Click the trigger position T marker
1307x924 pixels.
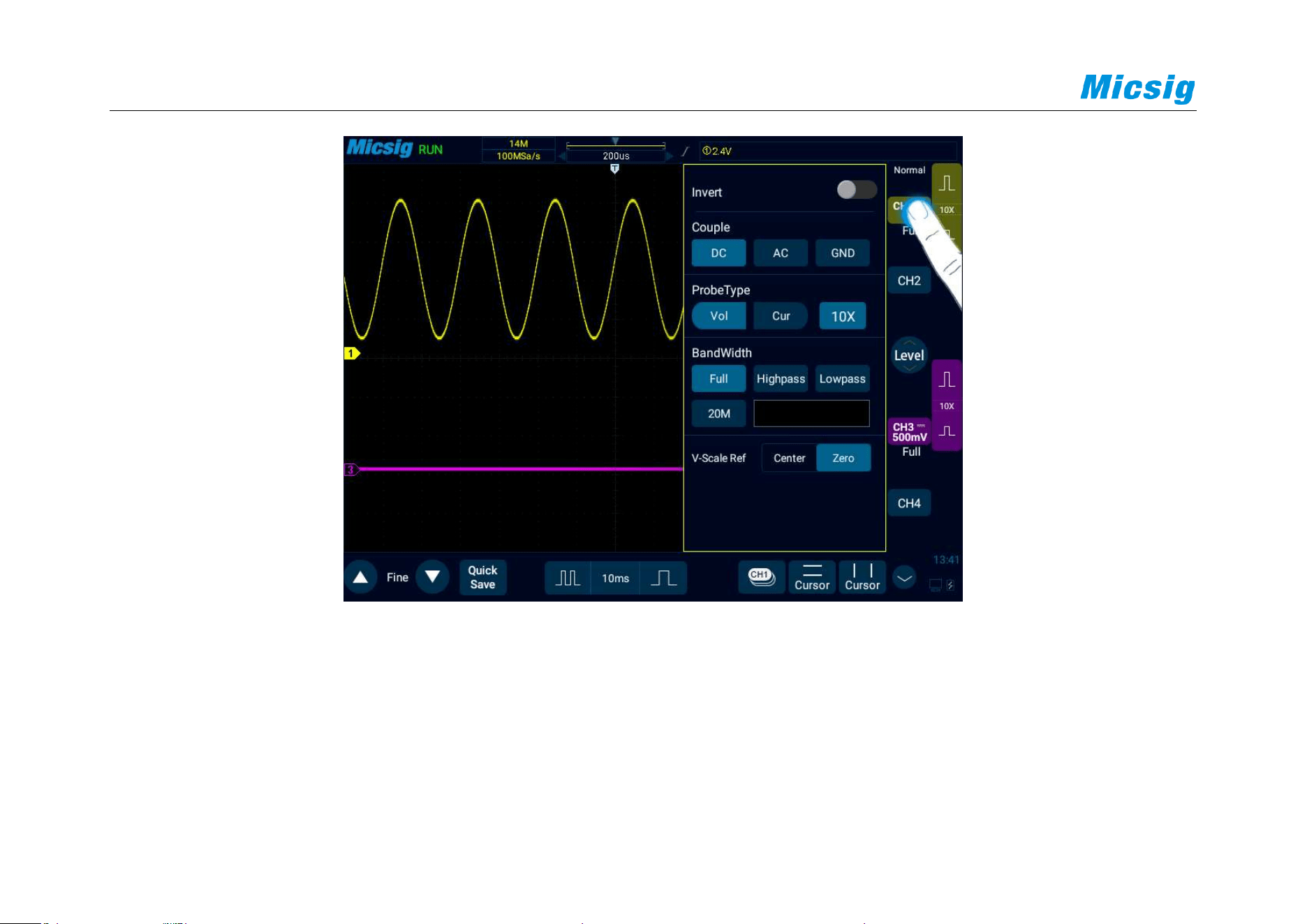[614, 169]
